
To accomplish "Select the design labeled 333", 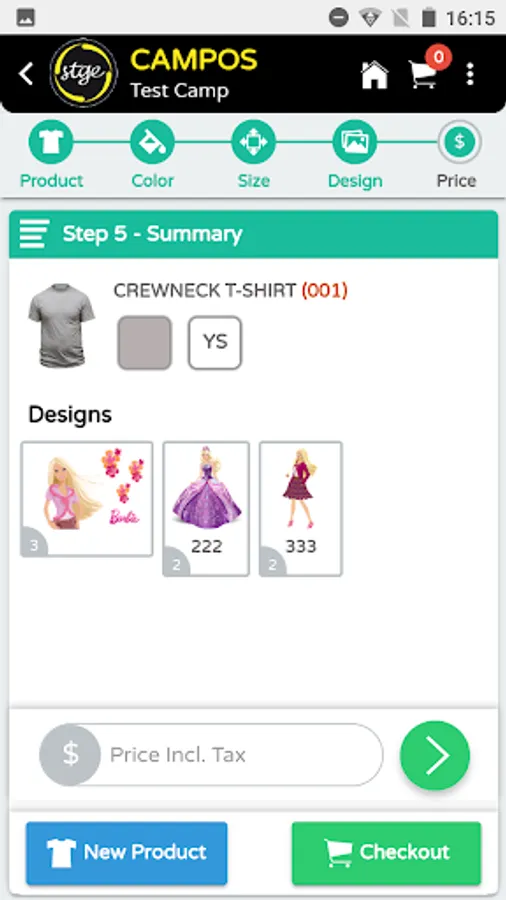I will tap(301, 509).
